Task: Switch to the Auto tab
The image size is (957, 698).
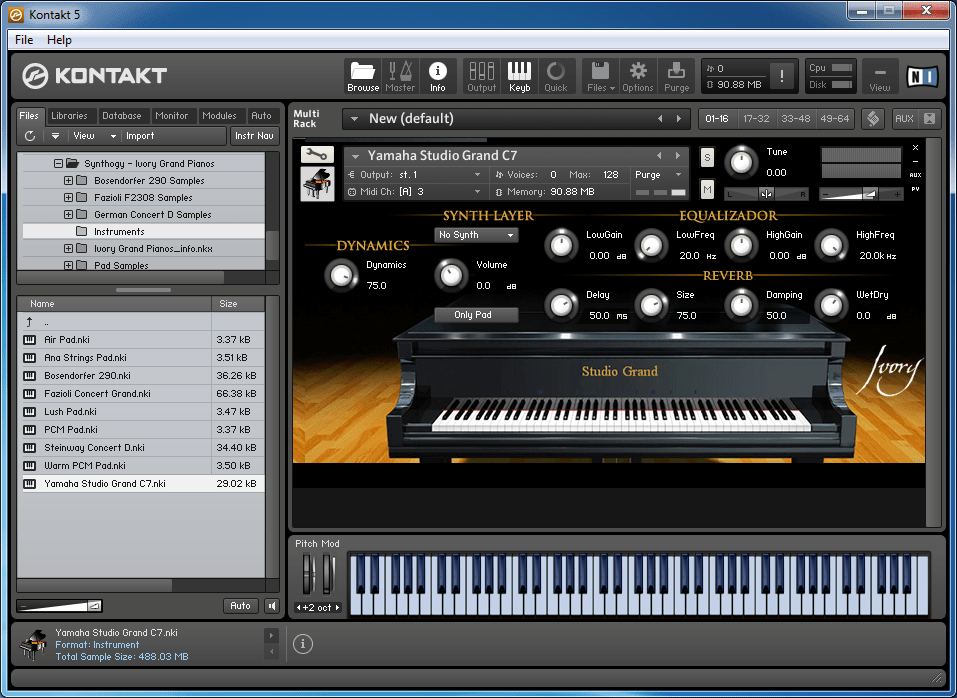Action: point(261,116)
